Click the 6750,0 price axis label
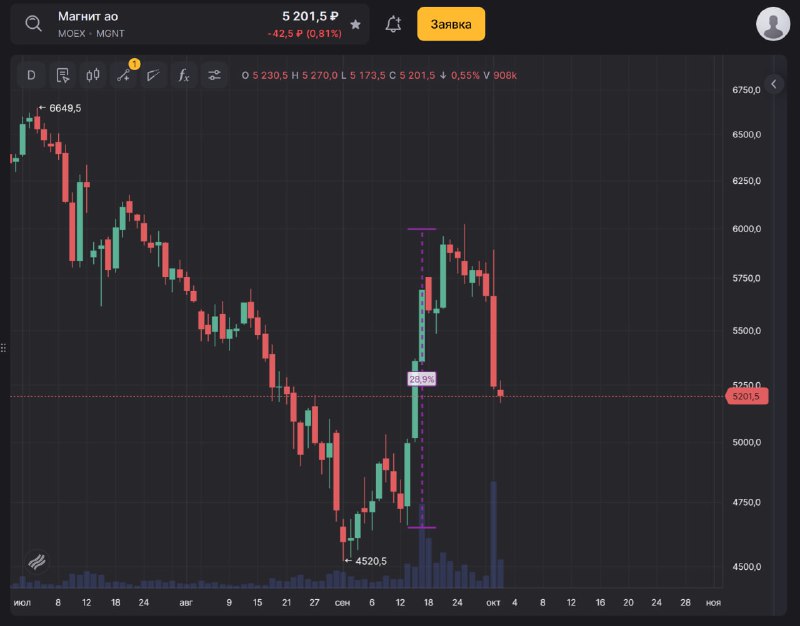The width and height of the screenshot is (800, 626). click(x=746, y=90)
